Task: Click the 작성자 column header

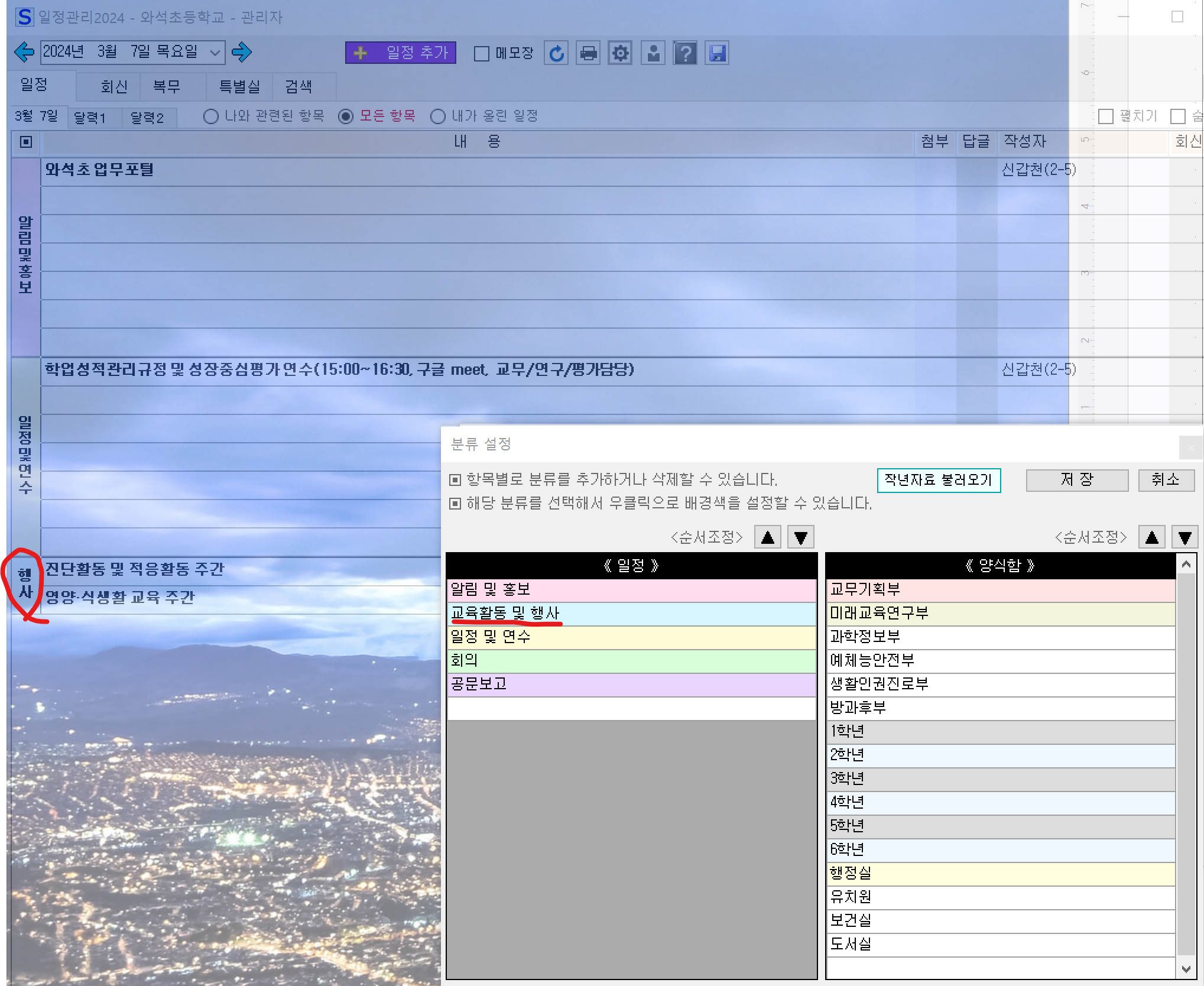Action: (x=1025, y=142)
